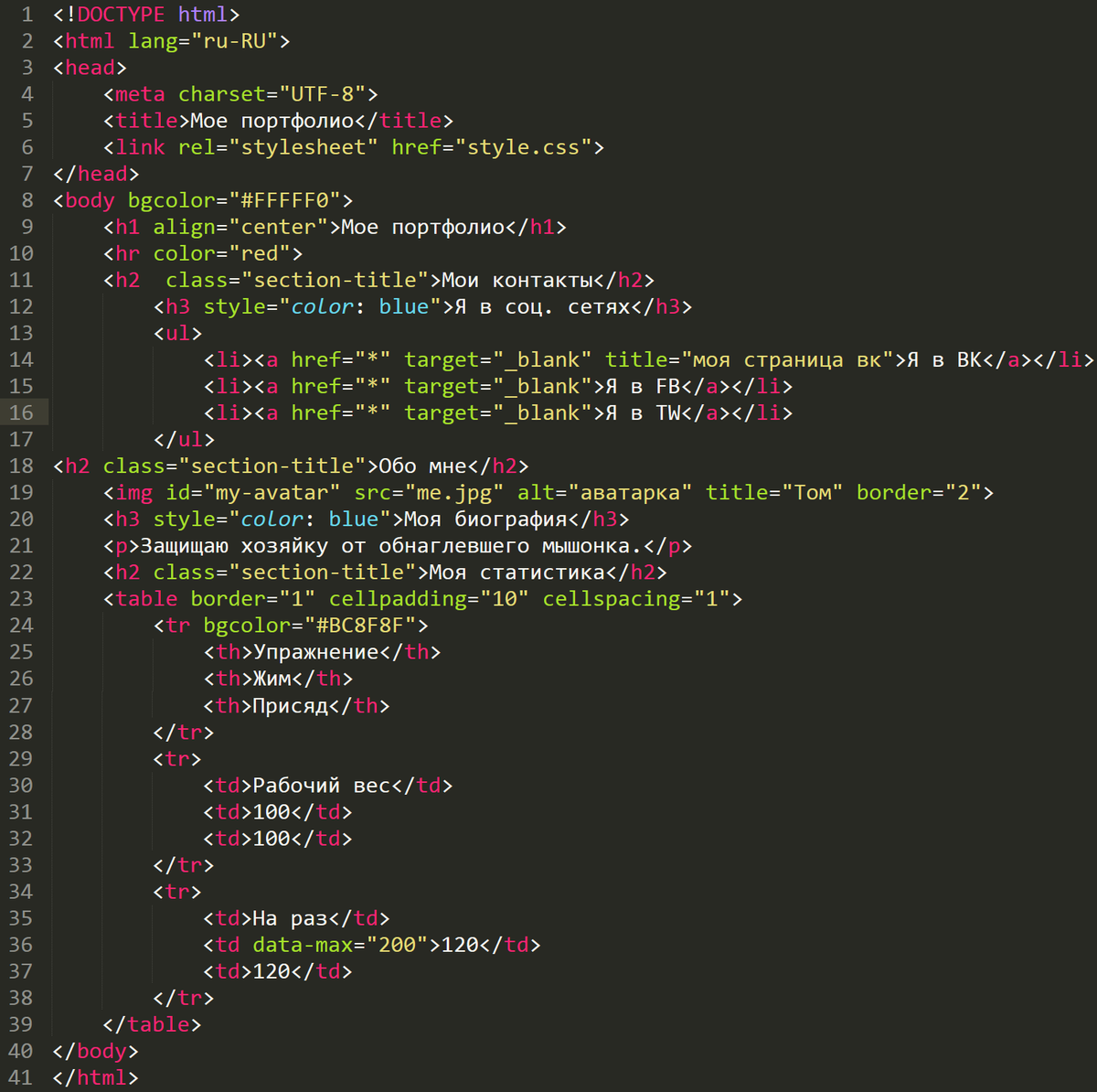
Task: Click the "ru-RU" lang attribute value
Action: pos(235,41)
